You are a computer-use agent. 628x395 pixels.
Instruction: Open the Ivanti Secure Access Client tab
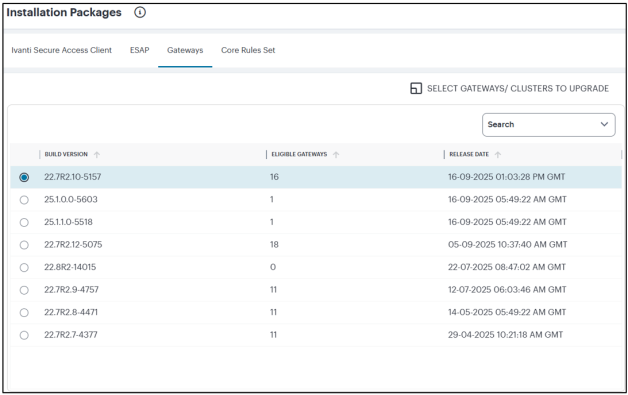click(x=61, y=50)
